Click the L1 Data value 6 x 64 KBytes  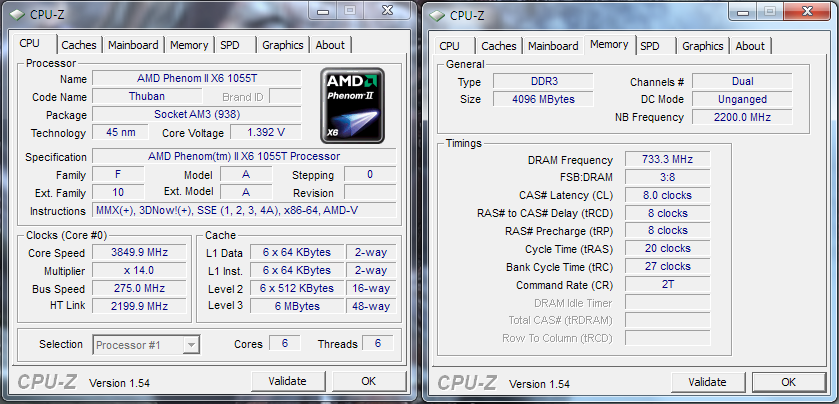coord(296,253)
